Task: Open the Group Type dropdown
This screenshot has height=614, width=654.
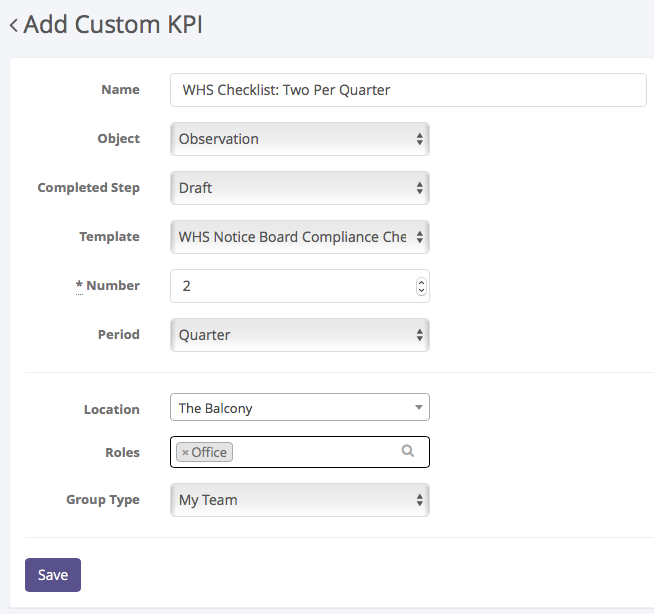Action: 300,500
